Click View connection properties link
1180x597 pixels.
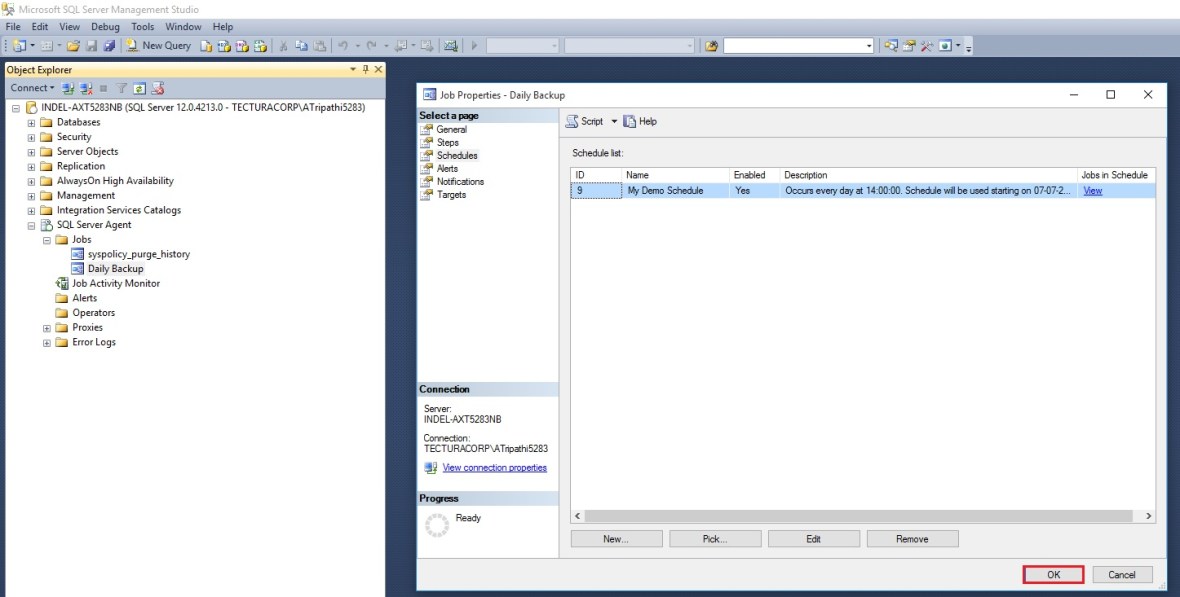[494, 467]
